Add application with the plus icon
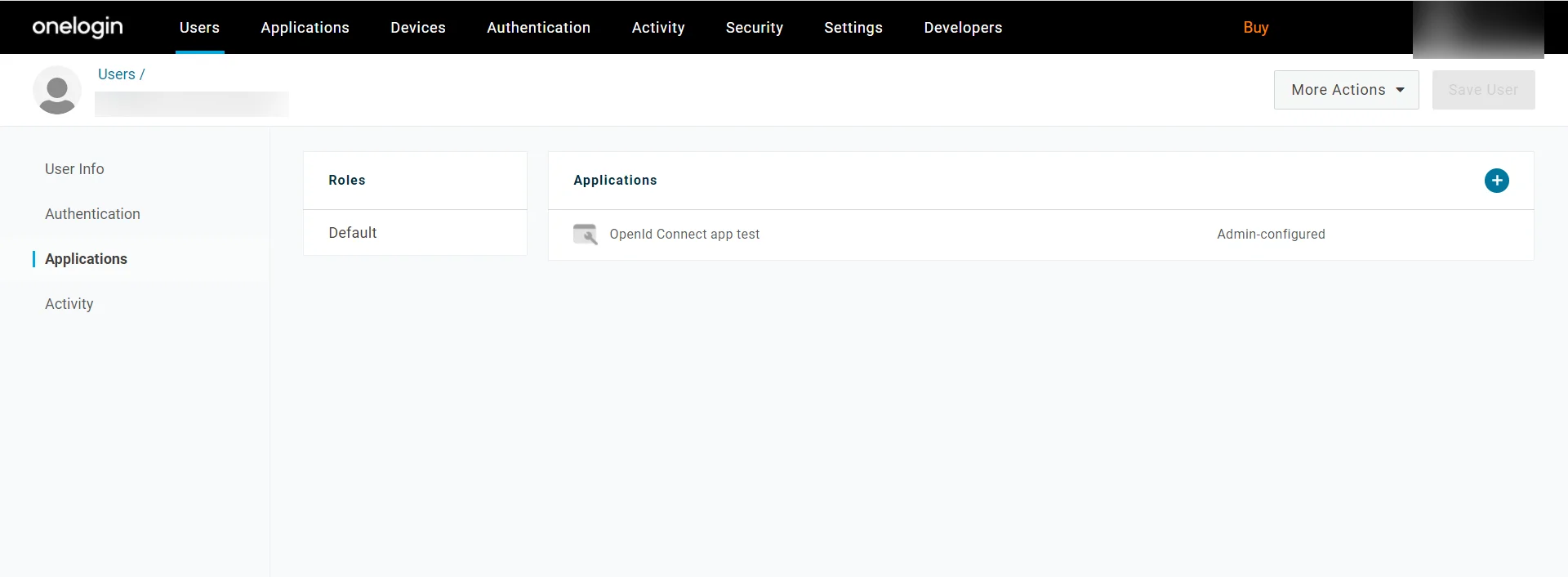 1496,181
